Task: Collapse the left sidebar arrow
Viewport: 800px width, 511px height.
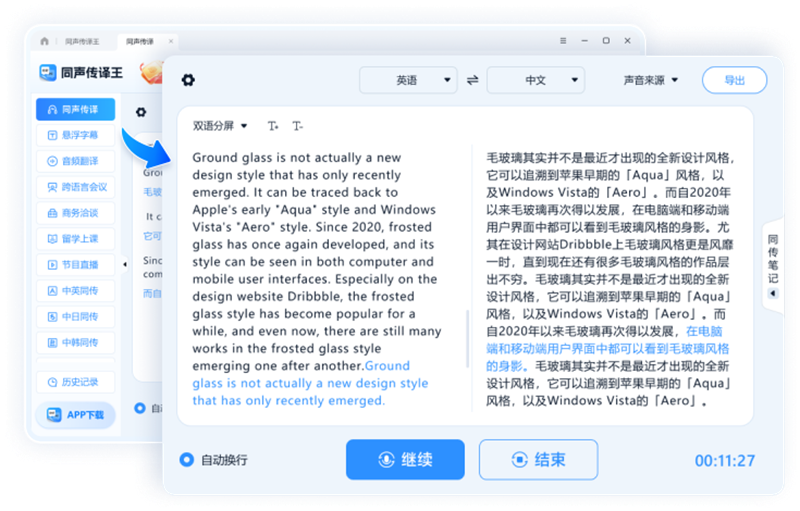Action: [x=125, y=264]
